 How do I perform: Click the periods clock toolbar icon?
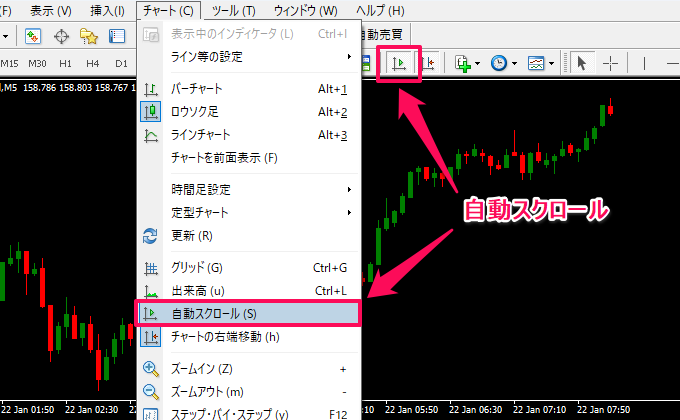(499, 63)
